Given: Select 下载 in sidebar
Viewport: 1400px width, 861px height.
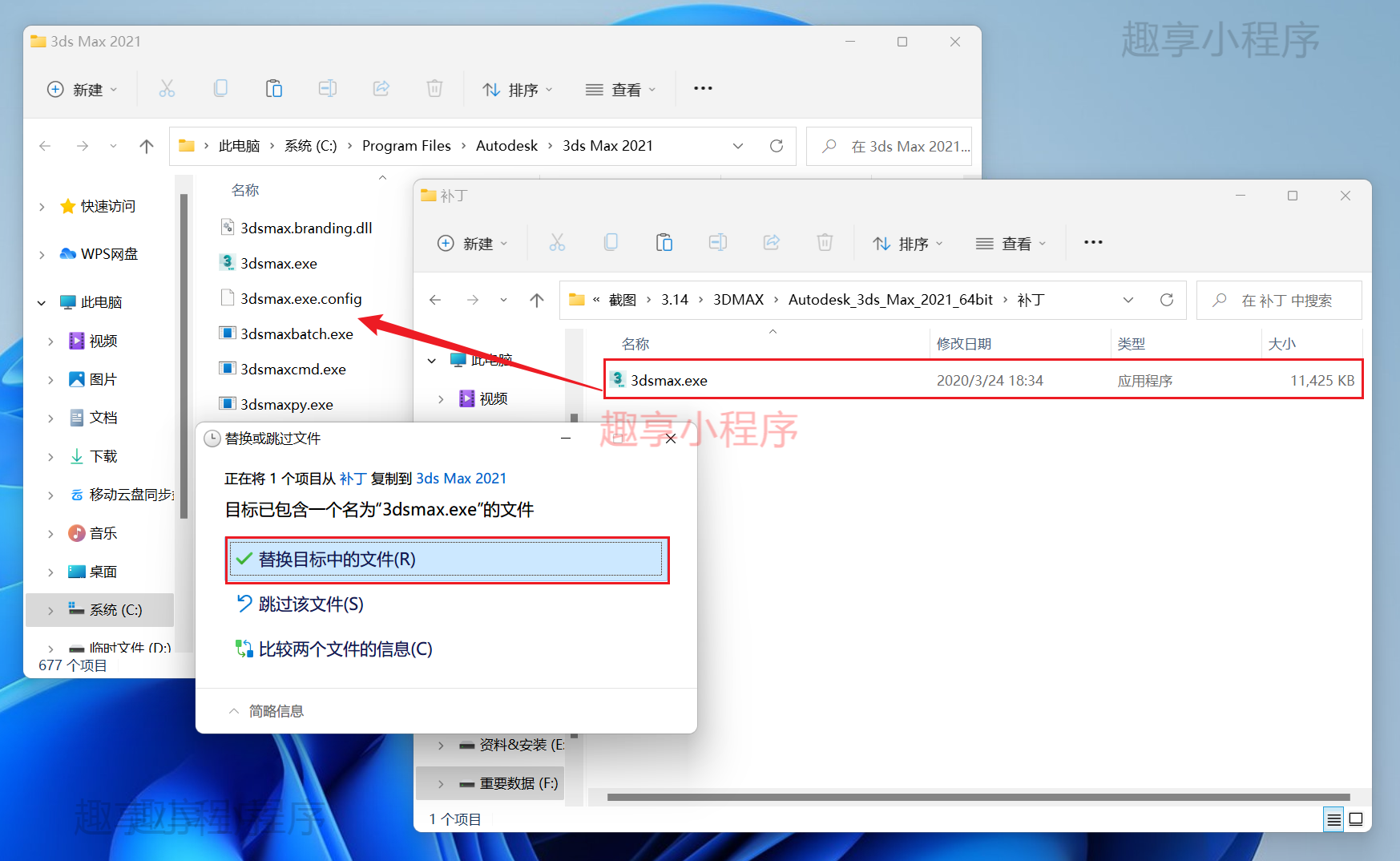Looking at the screenshot, I should pyautogui.click(x=103, y=456).
